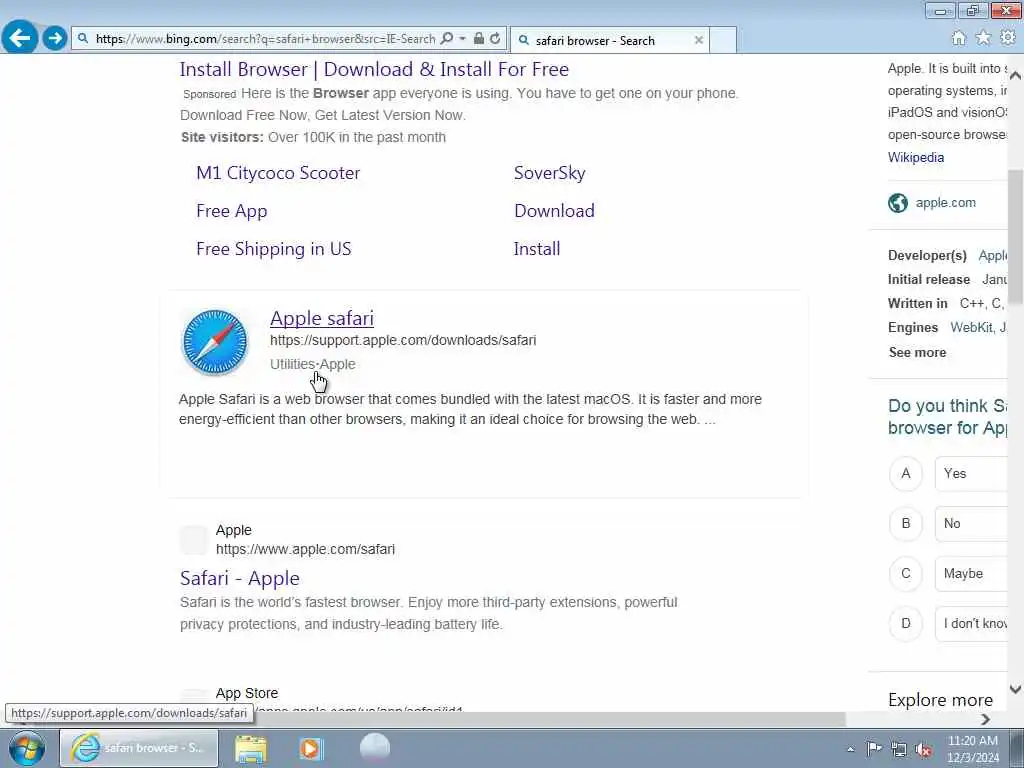
Task: Click the address bar URL field
Action: (265, 39)
